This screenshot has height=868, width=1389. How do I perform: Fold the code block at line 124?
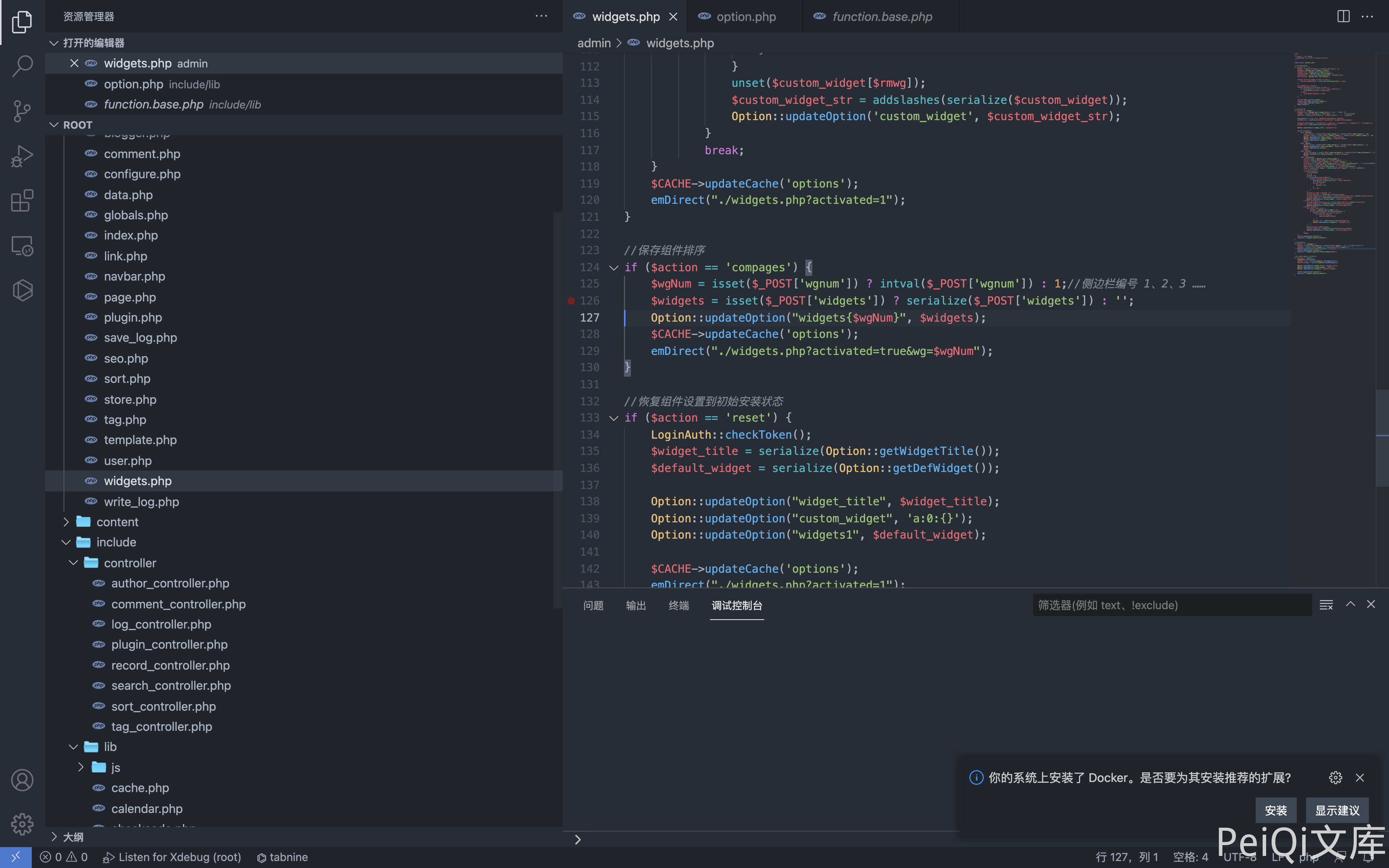[x=614, y=267]
